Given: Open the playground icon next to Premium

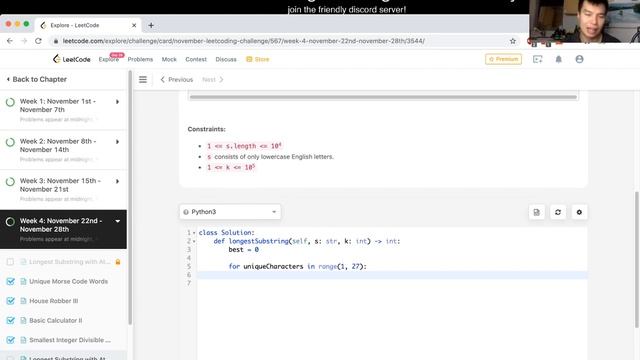Looking at the screenshot, I should click(x=538, y=59).
